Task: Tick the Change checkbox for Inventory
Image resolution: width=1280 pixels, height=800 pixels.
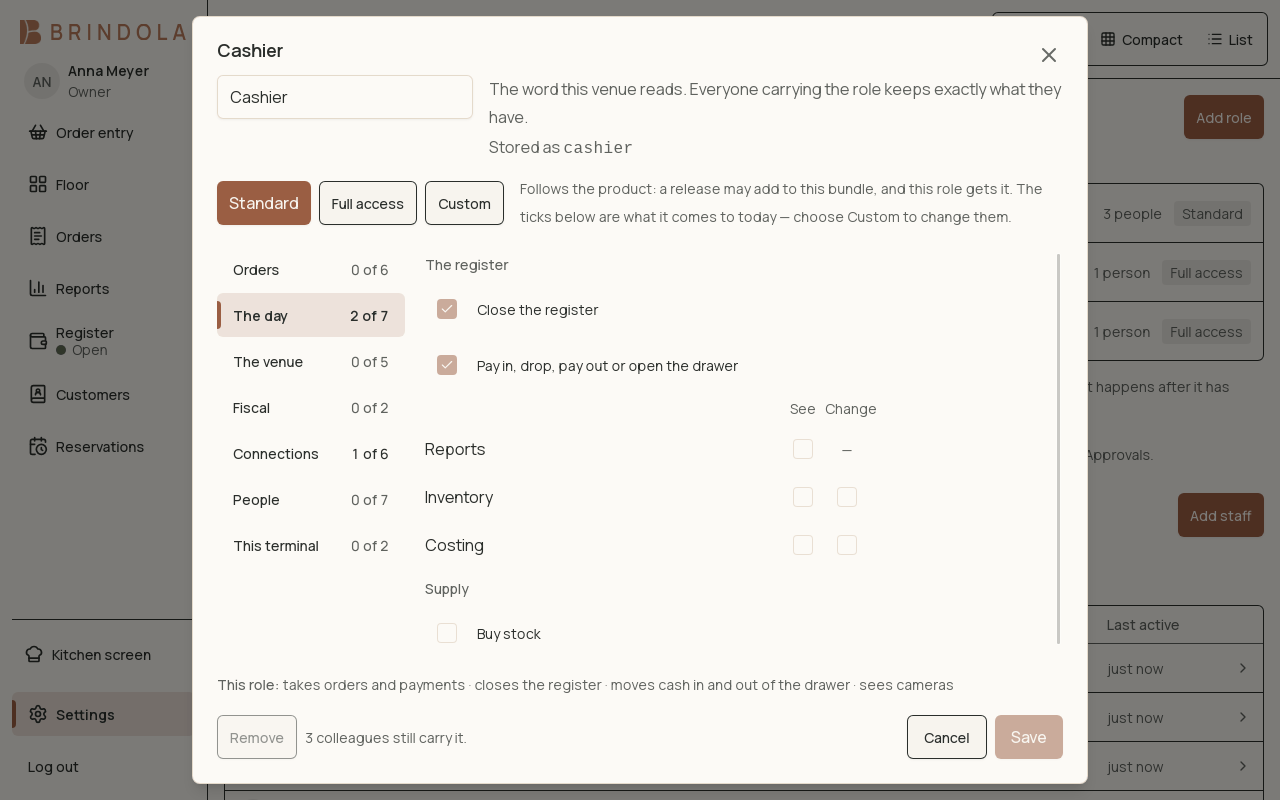Action: click(x=847, y=497)
